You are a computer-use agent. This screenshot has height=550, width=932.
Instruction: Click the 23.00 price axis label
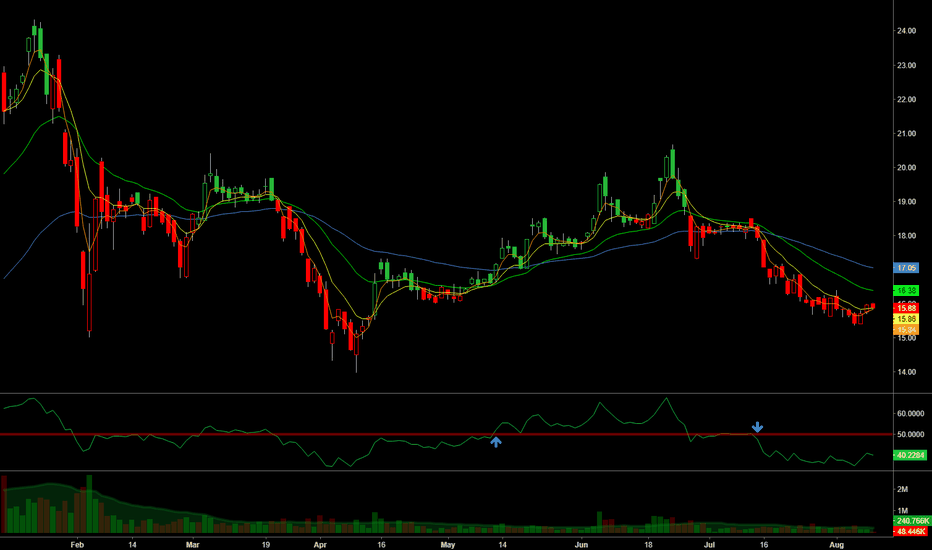[906, 65]
